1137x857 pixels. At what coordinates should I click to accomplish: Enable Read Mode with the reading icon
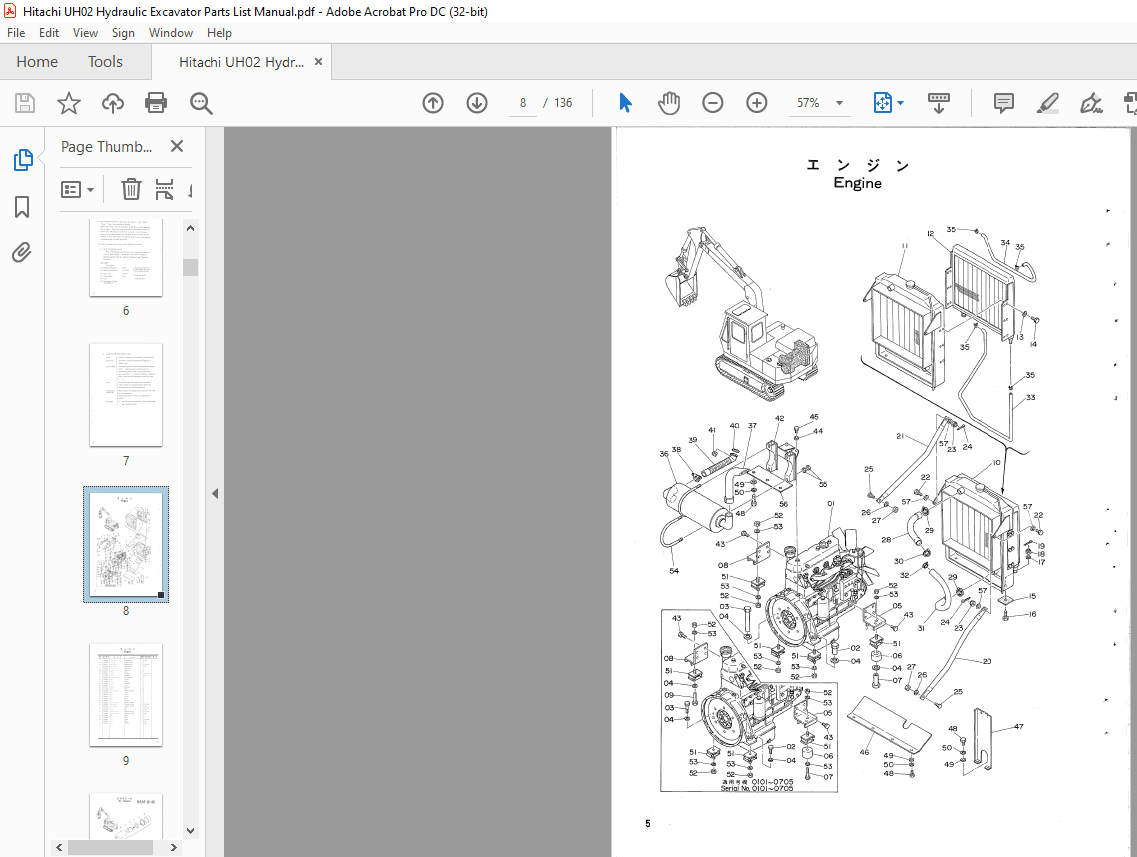click(938, 103)
